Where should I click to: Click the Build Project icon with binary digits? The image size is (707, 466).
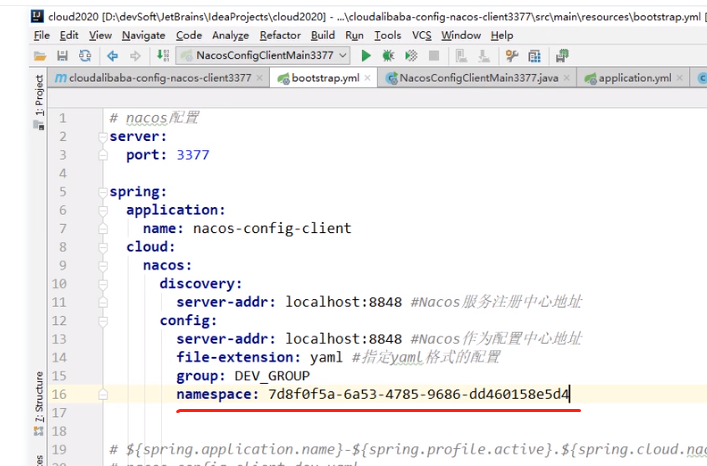click(162, 56)
